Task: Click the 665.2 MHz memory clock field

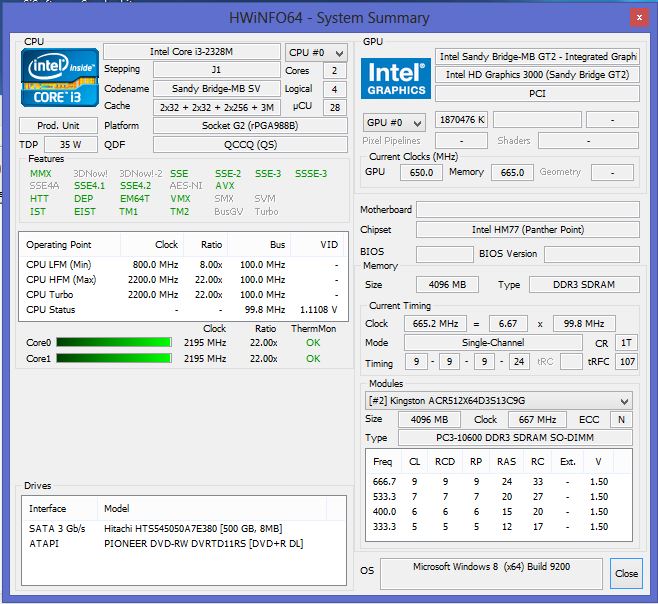Action: click(435, 324)
